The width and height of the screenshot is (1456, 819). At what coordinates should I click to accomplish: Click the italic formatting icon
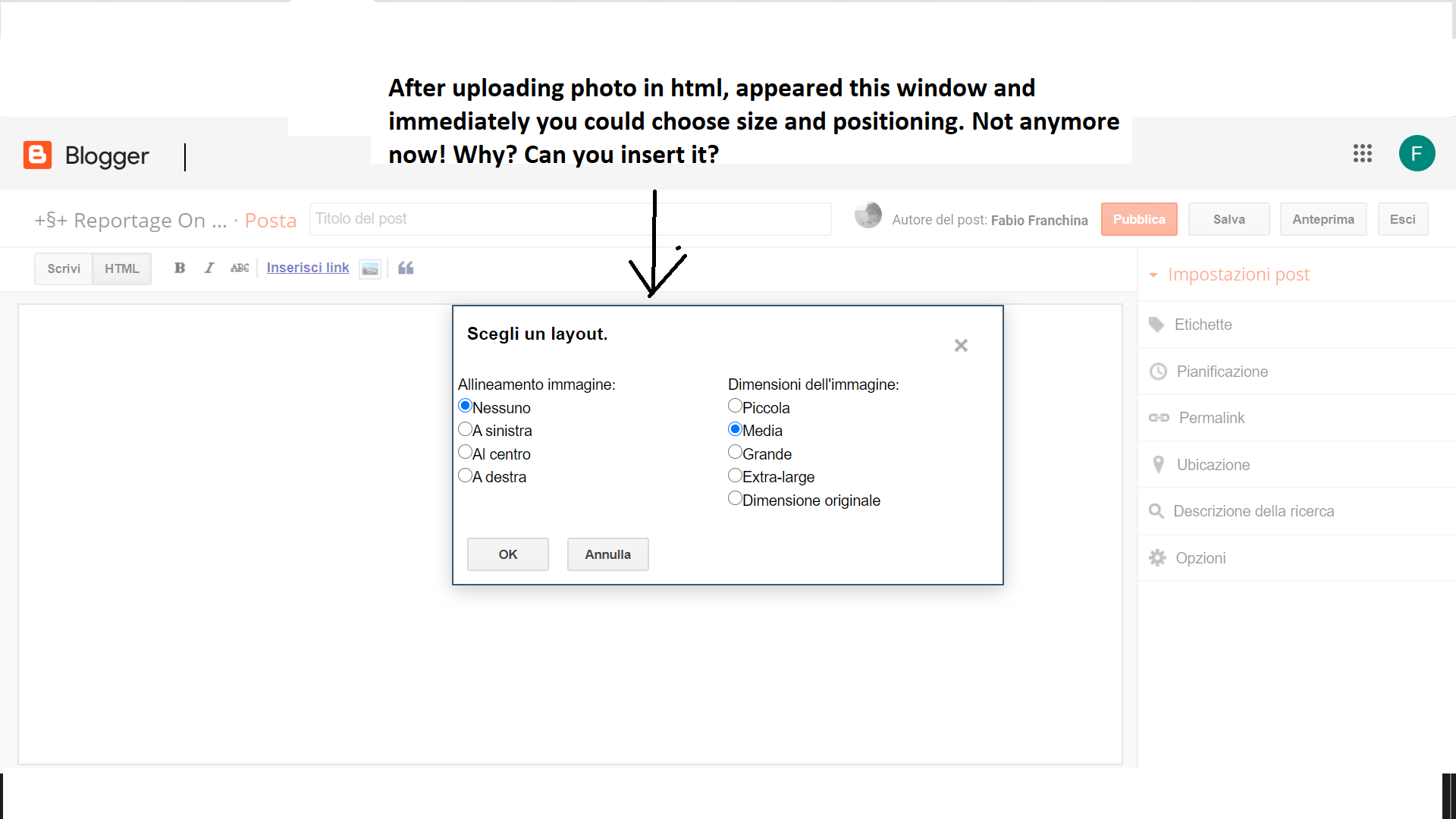[209, 268]
